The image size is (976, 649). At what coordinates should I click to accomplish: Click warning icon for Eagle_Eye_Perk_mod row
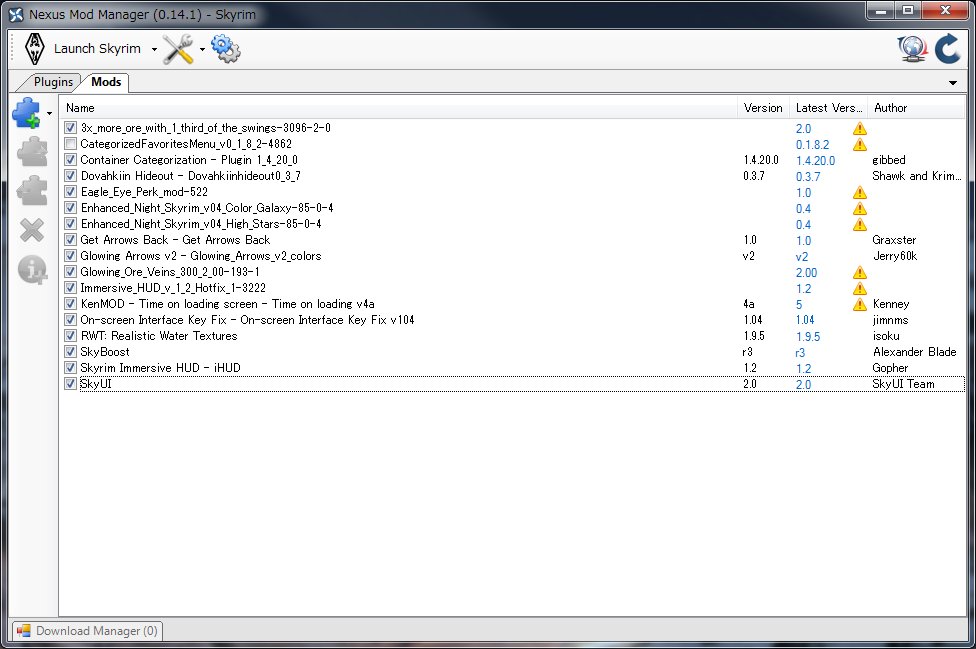coord(860,192)
